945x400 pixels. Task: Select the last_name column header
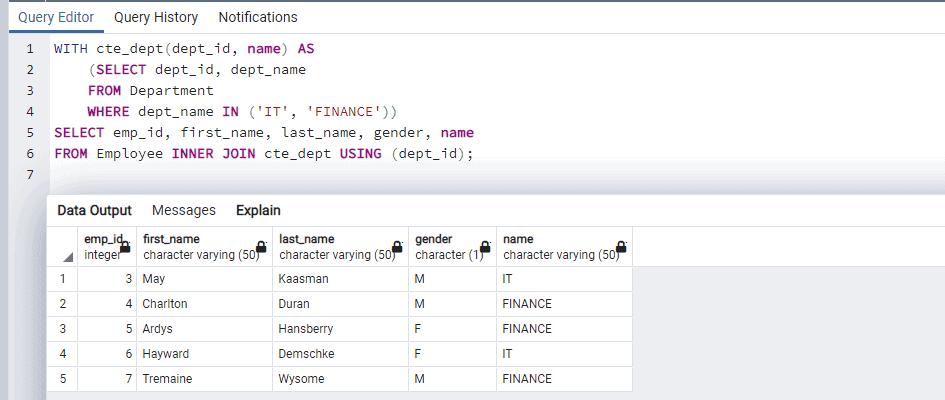pos(335,246)
